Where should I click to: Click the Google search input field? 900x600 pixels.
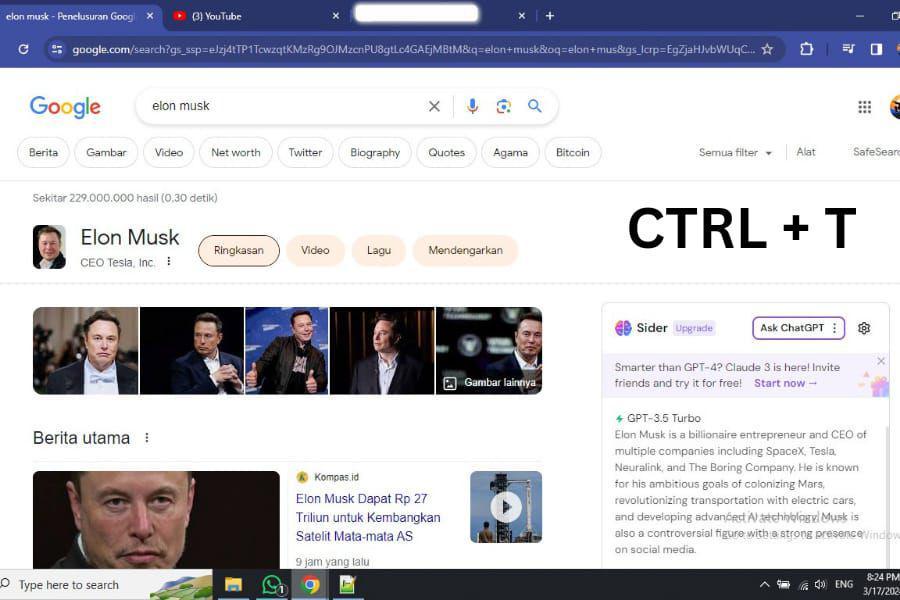(285, 106)
